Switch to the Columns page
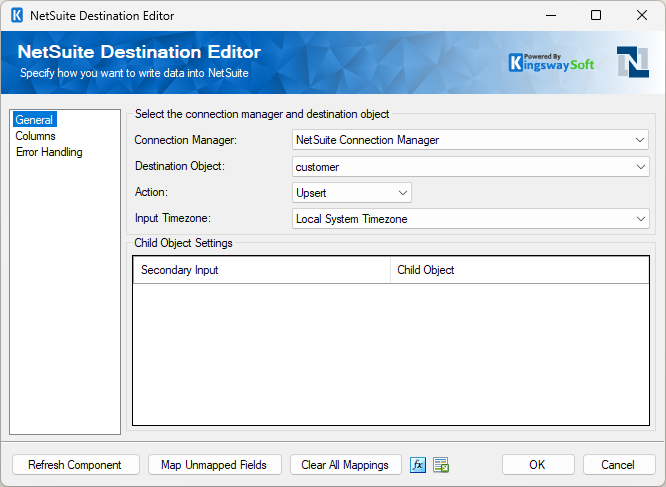The image size is (666, 487). point(35,136)
